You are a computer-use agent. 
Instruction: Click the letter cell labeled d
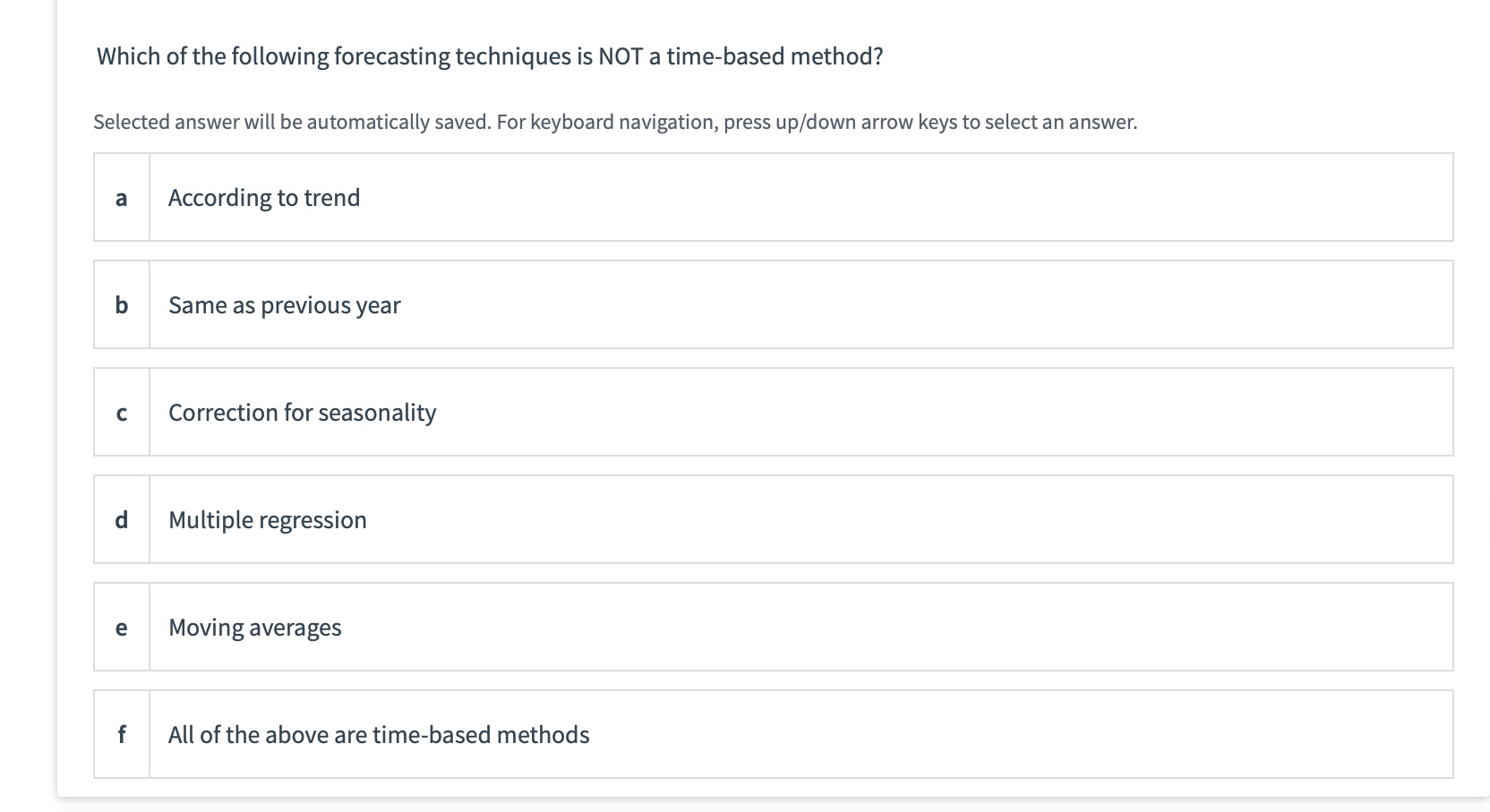(122, 519)
